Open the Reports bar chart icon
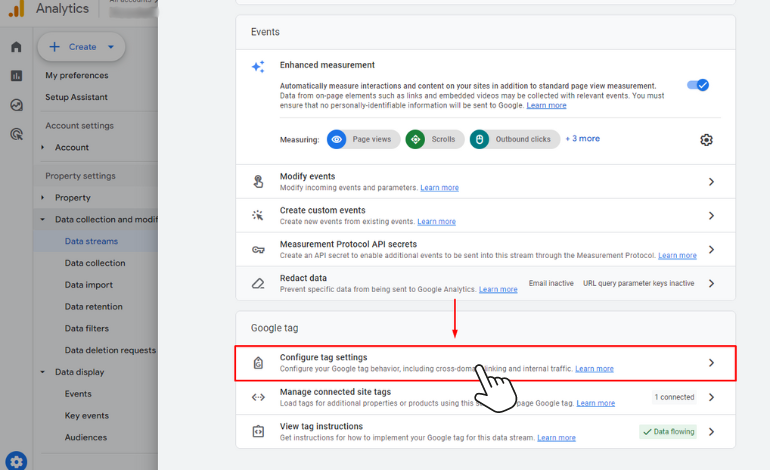The image size is (770, 470). click(16, 76)
